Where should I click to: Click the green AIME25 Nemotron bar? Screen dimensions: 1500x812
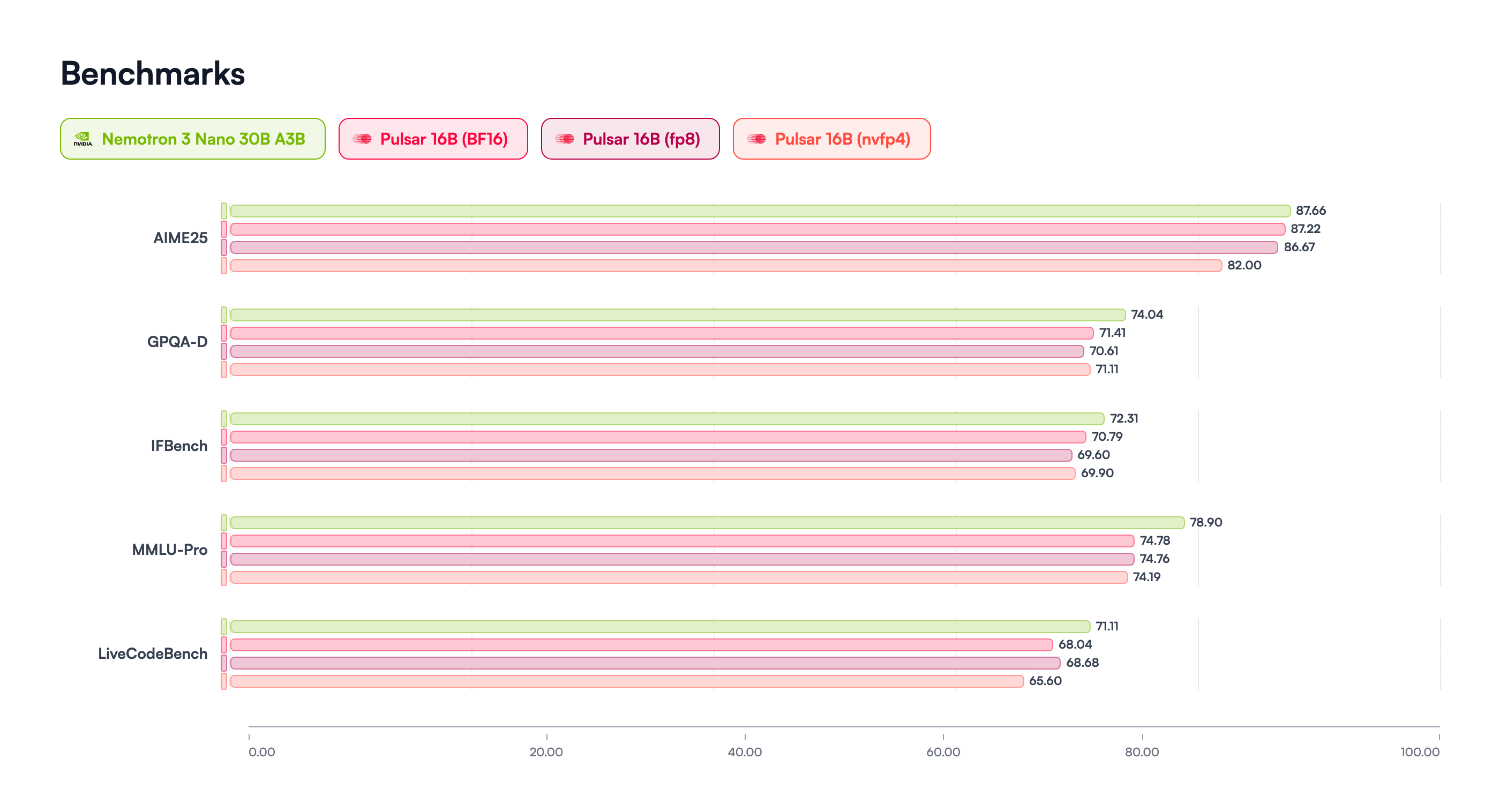761,210
